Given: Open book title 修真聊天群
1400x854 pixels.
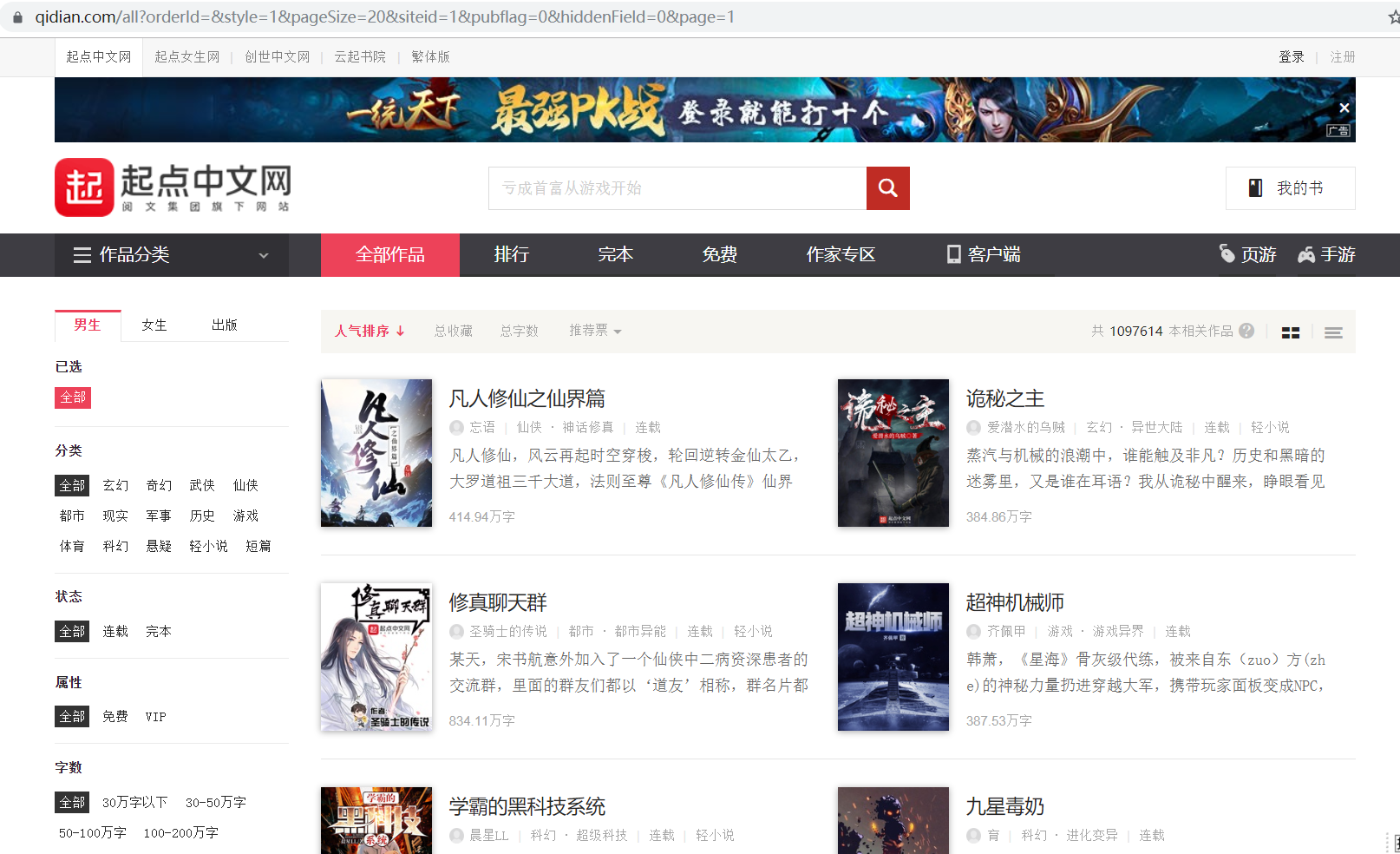Looking at the screenshot, I should [498, 602].
